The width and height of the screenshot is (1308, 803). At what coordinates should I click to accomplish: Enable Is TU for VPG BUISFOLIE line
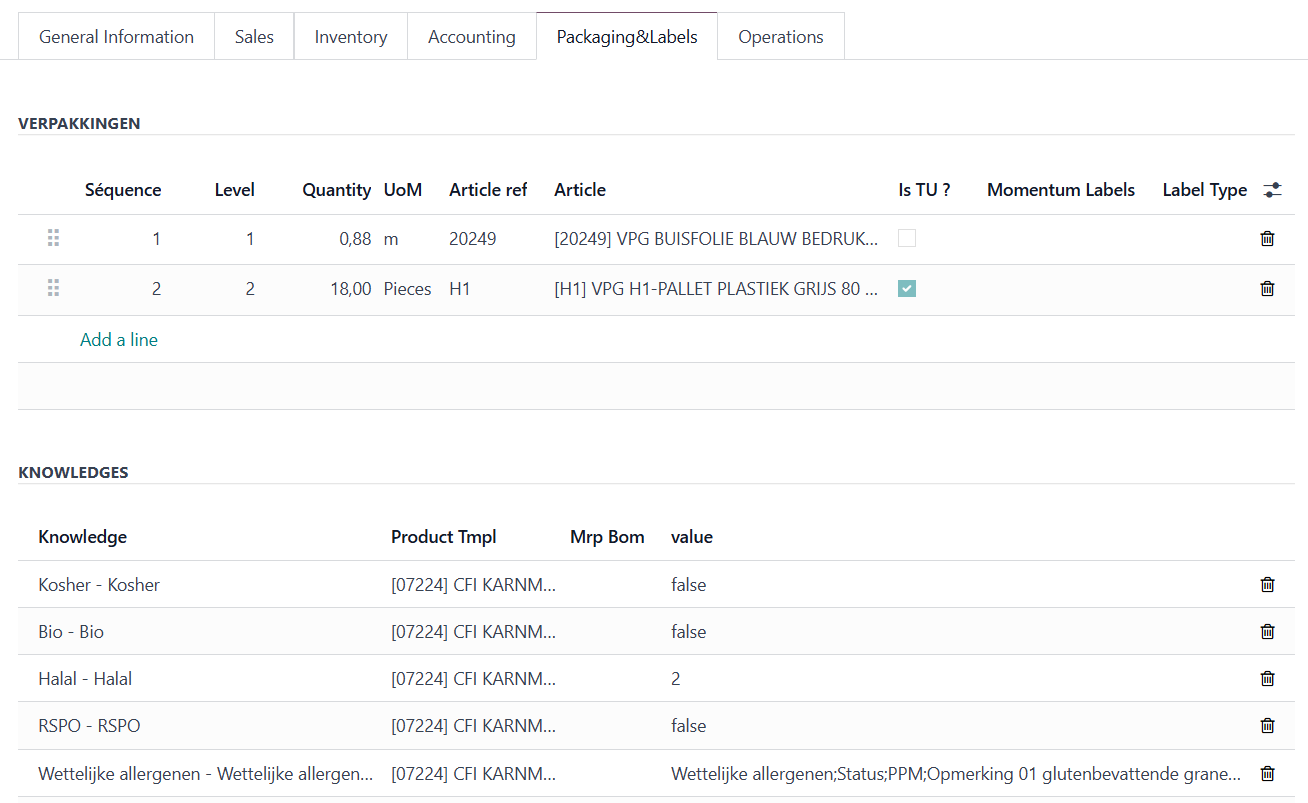[907, 239]
